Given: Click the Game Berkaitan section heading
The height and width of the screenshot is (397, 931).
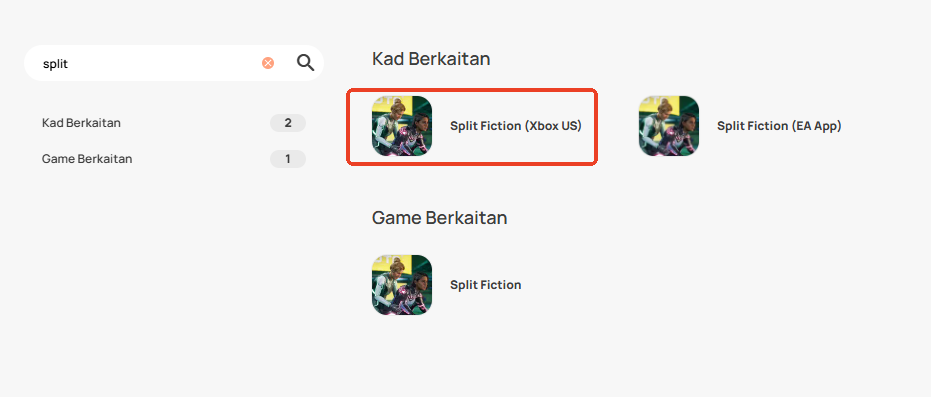Looking at the screenshot, I should coord(439,218).
